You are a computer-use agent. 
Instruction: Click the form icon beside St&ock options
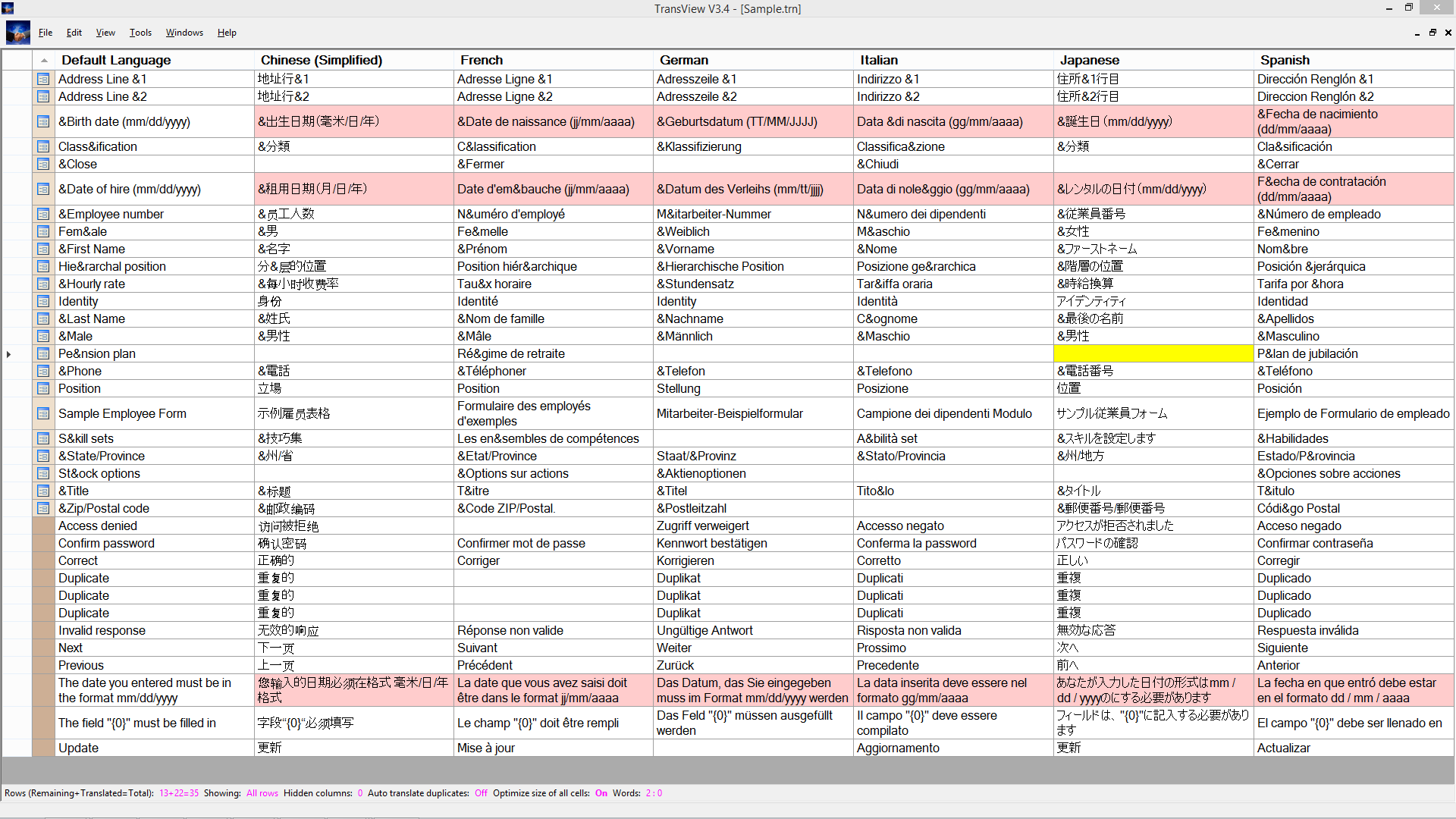(x=43, y=473)
